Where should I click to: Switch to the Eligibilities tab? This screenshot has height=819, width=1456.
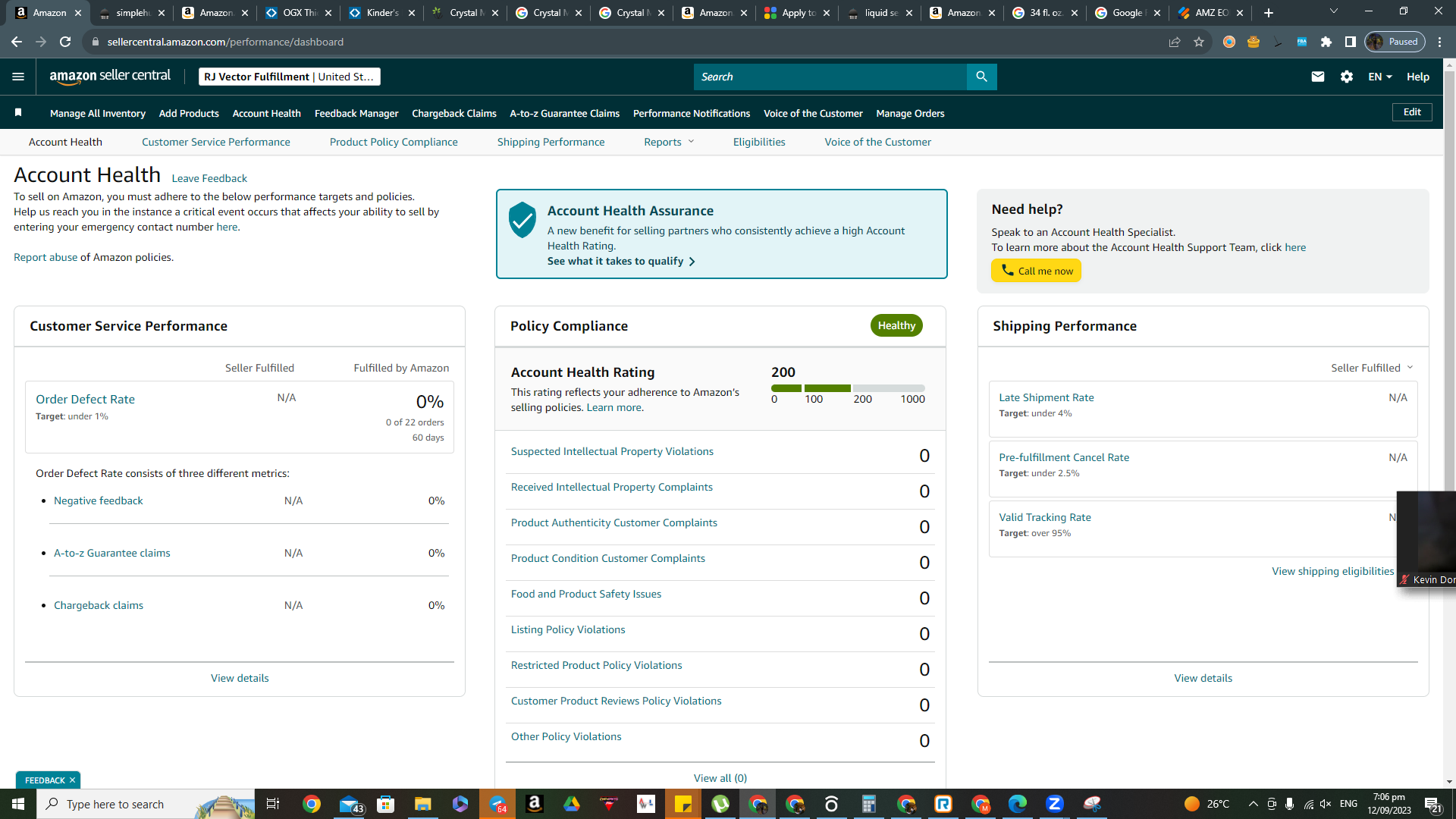759,142
